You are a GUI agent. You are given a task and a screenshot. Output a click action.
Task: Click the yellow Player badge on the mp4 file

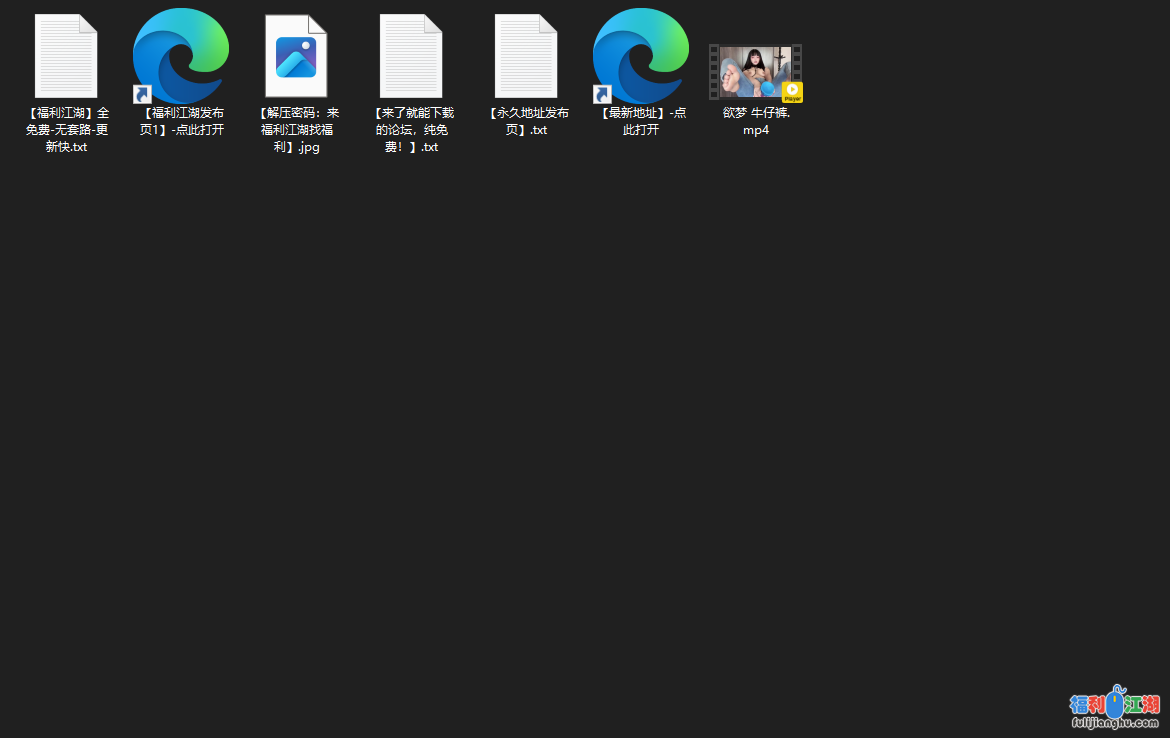pyautogui.click(x=792, y=92)
